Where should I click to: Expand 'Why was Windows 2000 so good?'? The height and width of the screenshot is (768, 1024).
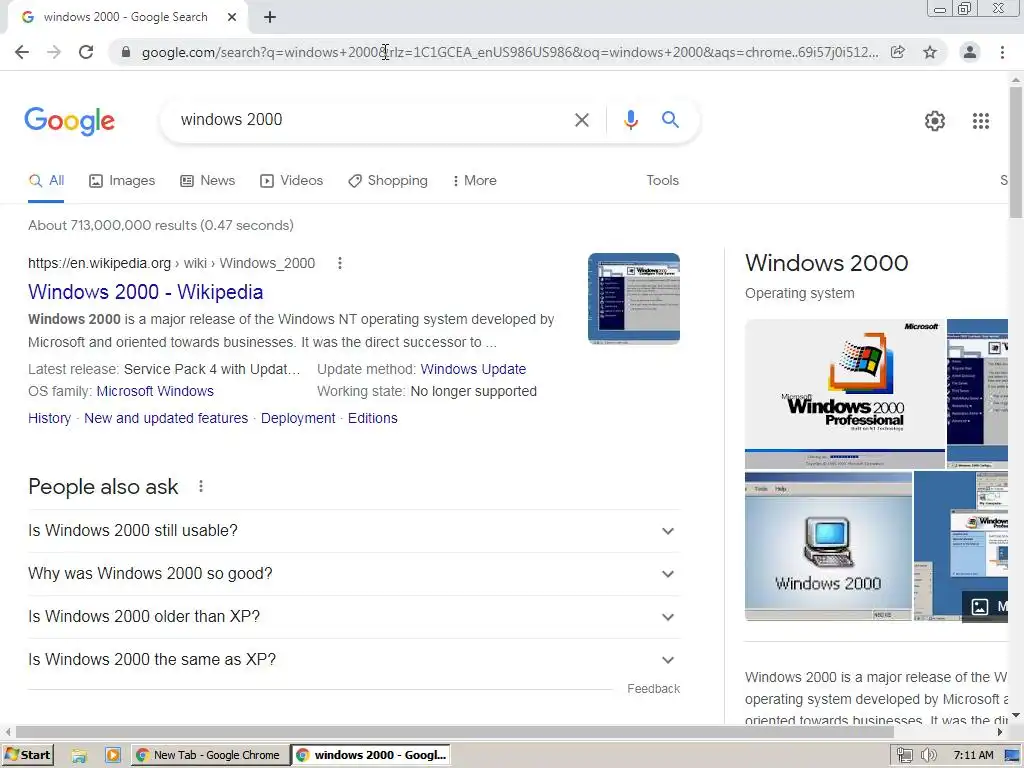click(x=354, y=574)
